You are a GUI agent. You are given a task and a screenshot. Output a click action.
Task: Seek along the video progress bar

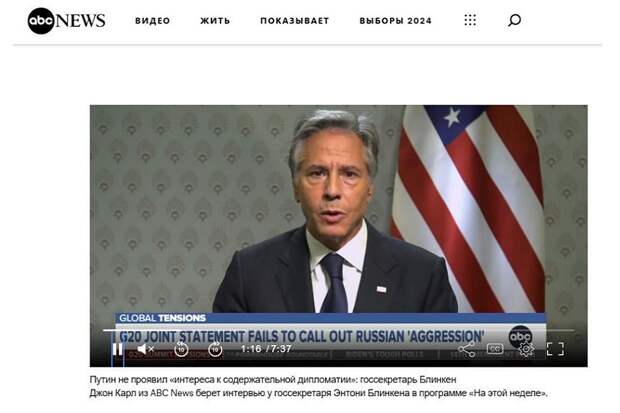coord(338,330)
